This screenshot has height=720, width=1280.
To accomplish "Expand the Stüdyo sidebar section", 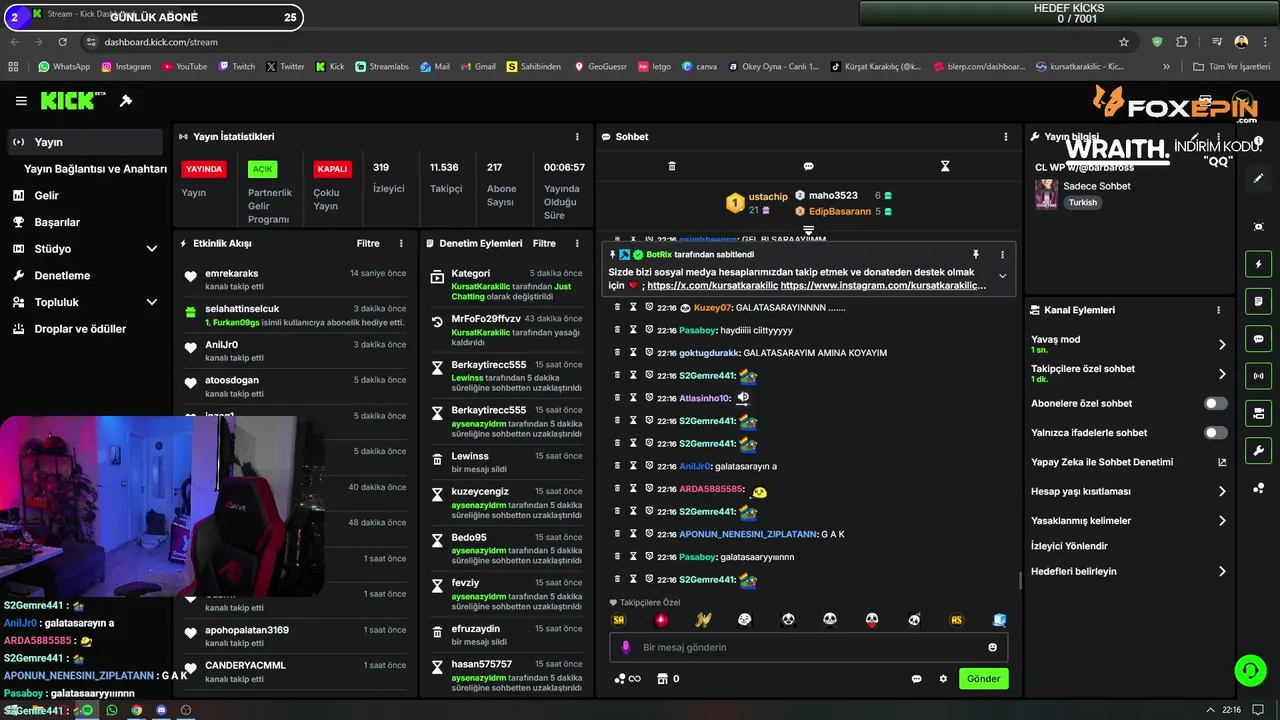I will point(152,249).
